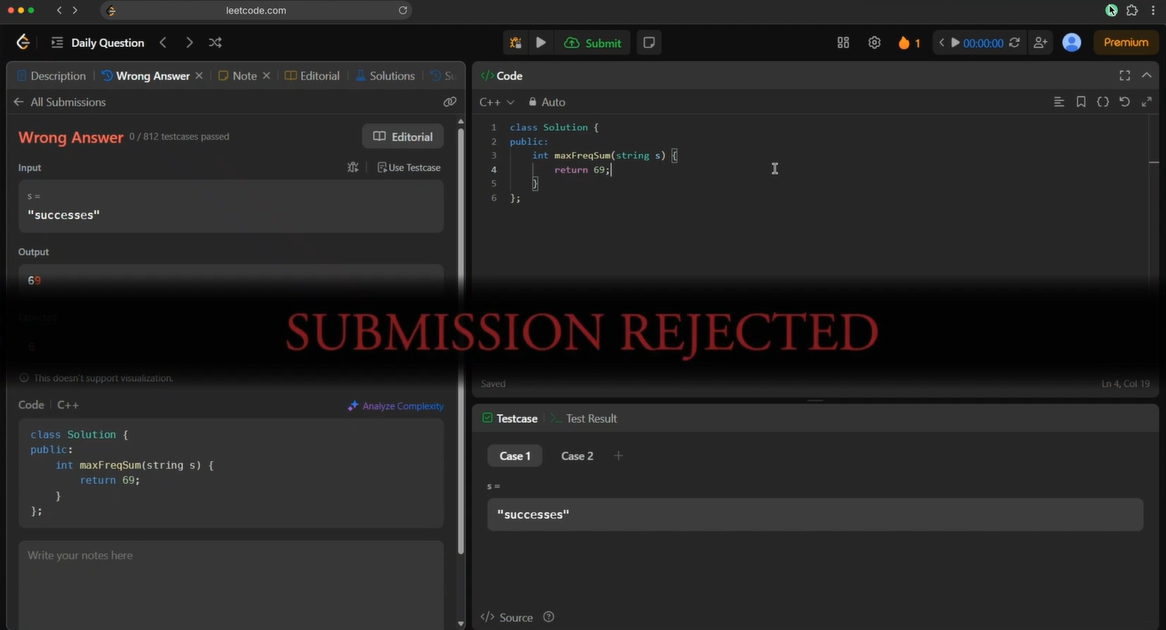Click Analyze Complexity link
The height and width of the screenshot is (630, 1166).
[395, 406]
